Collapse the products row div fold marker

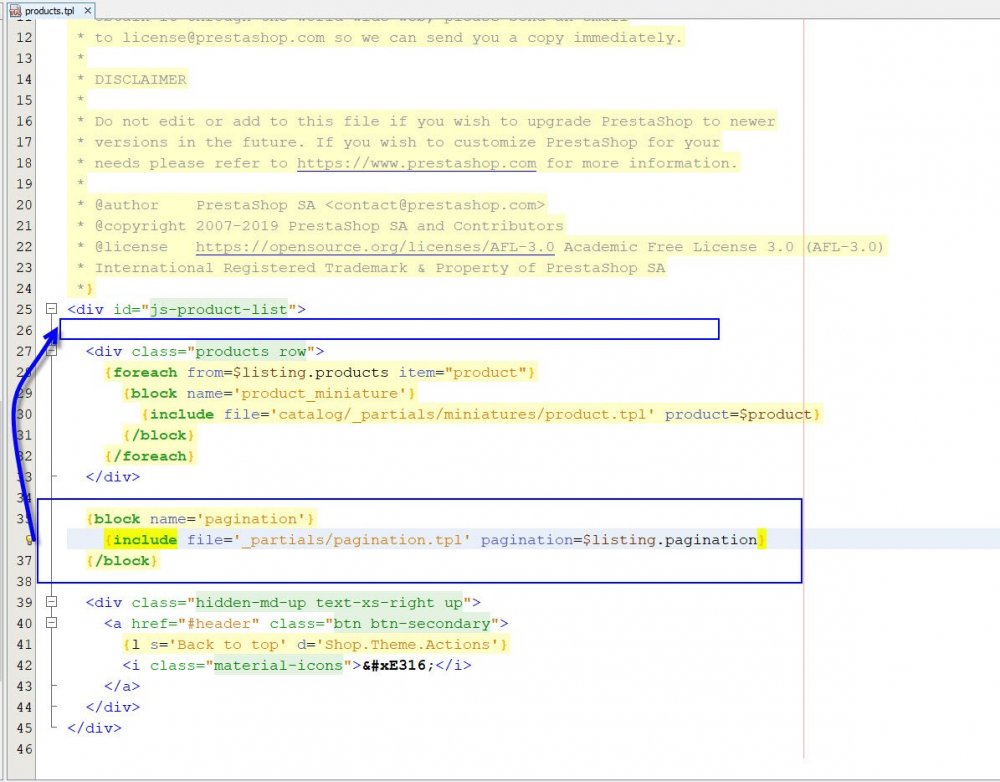point(52,351)
